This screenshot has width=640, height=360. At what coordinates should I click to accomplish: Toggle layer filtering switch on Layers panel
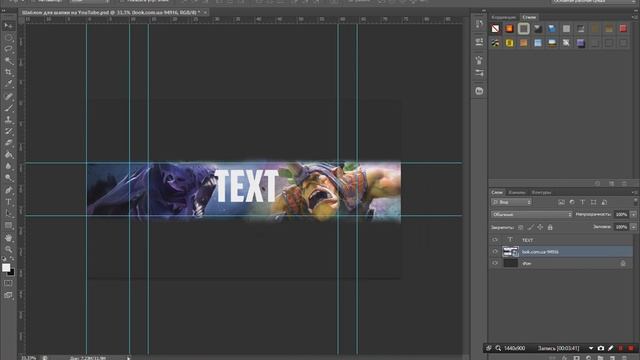coord(635,201)
